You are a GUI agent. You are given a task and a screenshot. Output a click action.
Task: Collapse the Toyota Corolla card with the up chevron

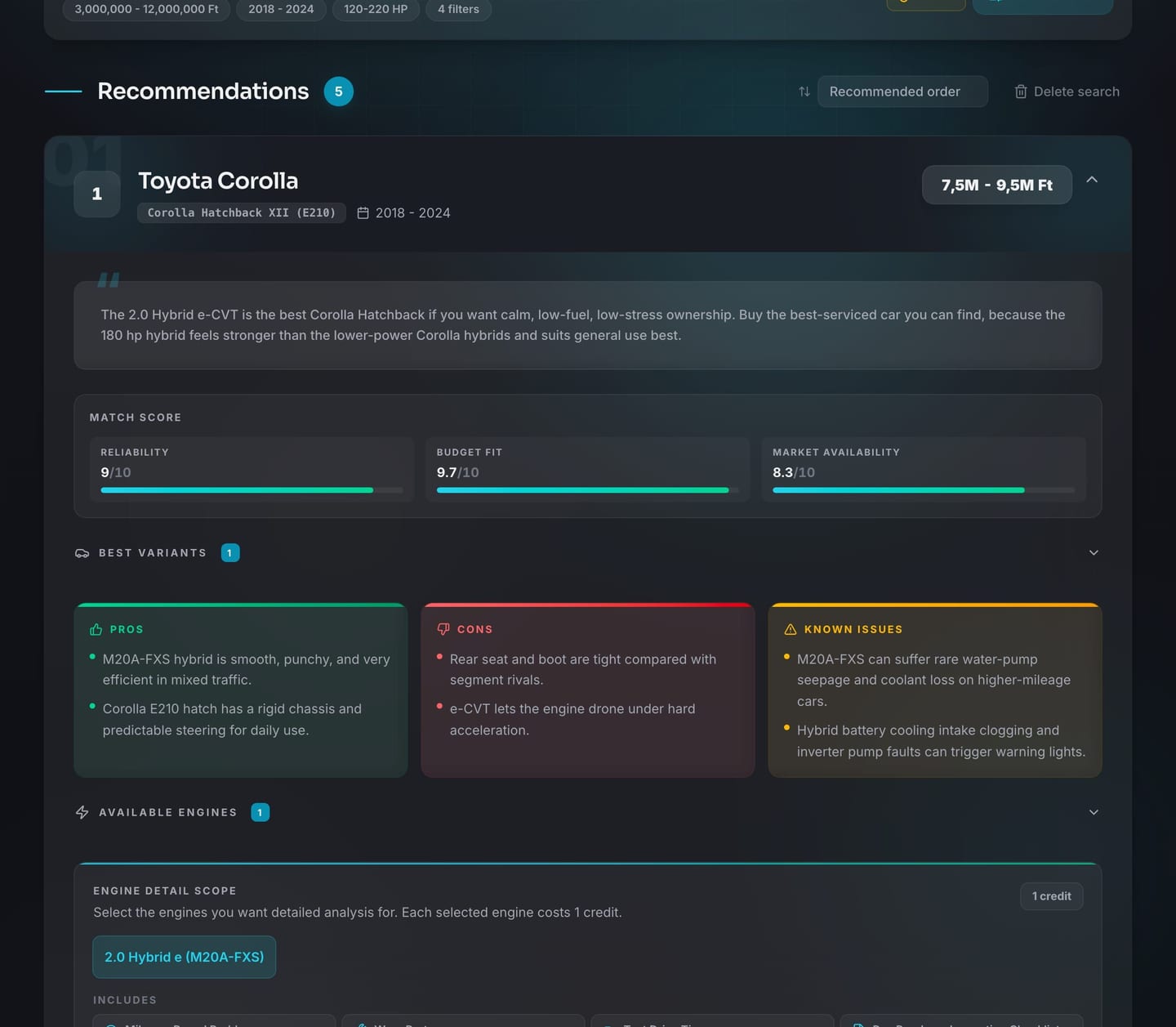(1092, 180)
